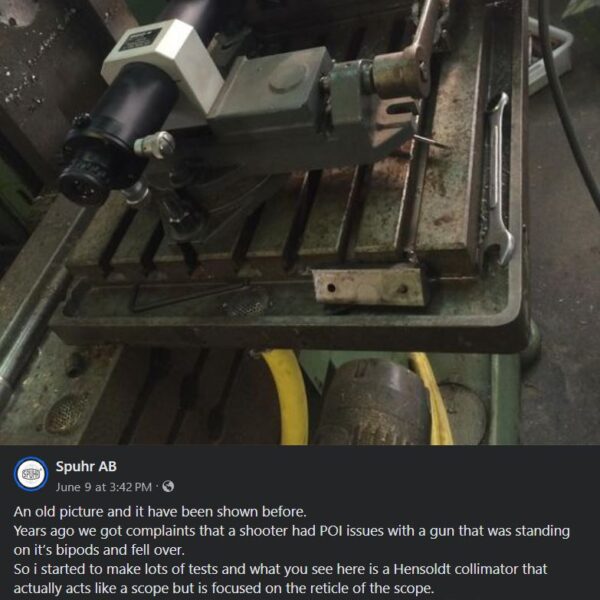The image size is (600, 600).
Task: Click the text line starting 'An old picture'
Action: point(160,512)
